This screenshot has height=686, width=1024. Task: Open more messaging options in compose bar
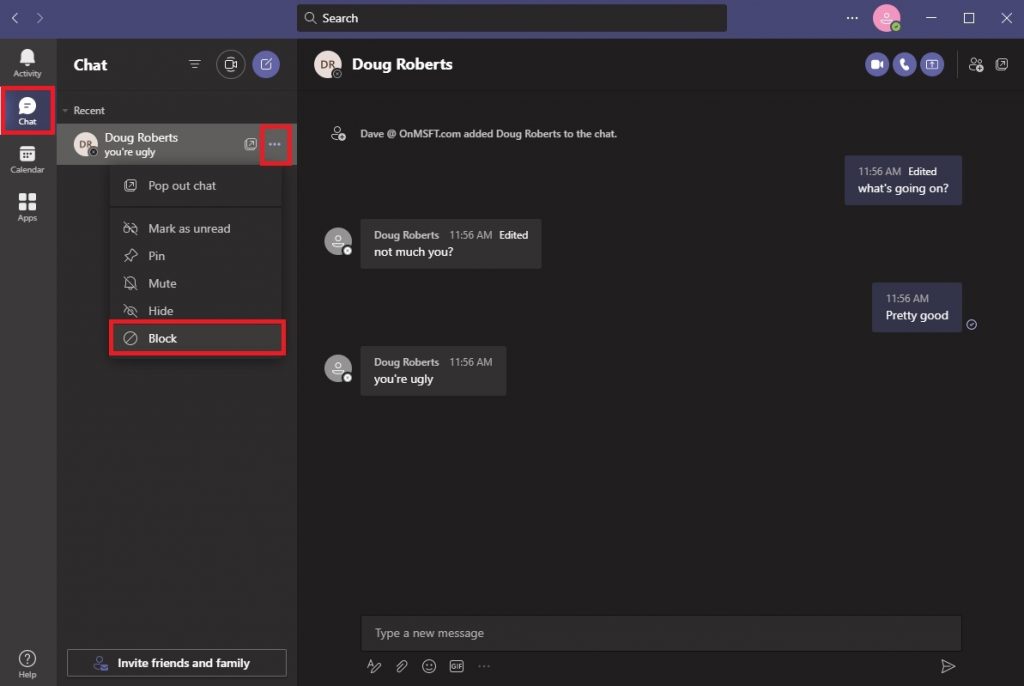[x=484, y=666]
